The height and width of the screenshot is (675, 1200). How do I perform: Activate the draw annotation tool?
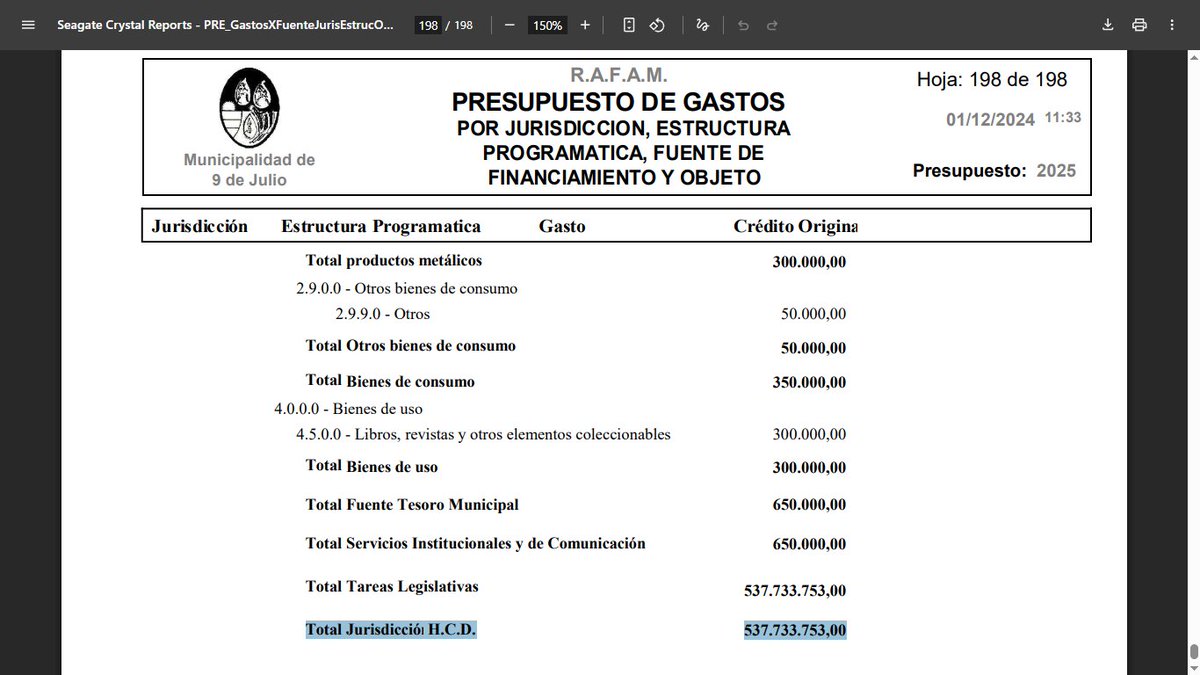click(702, 25)
